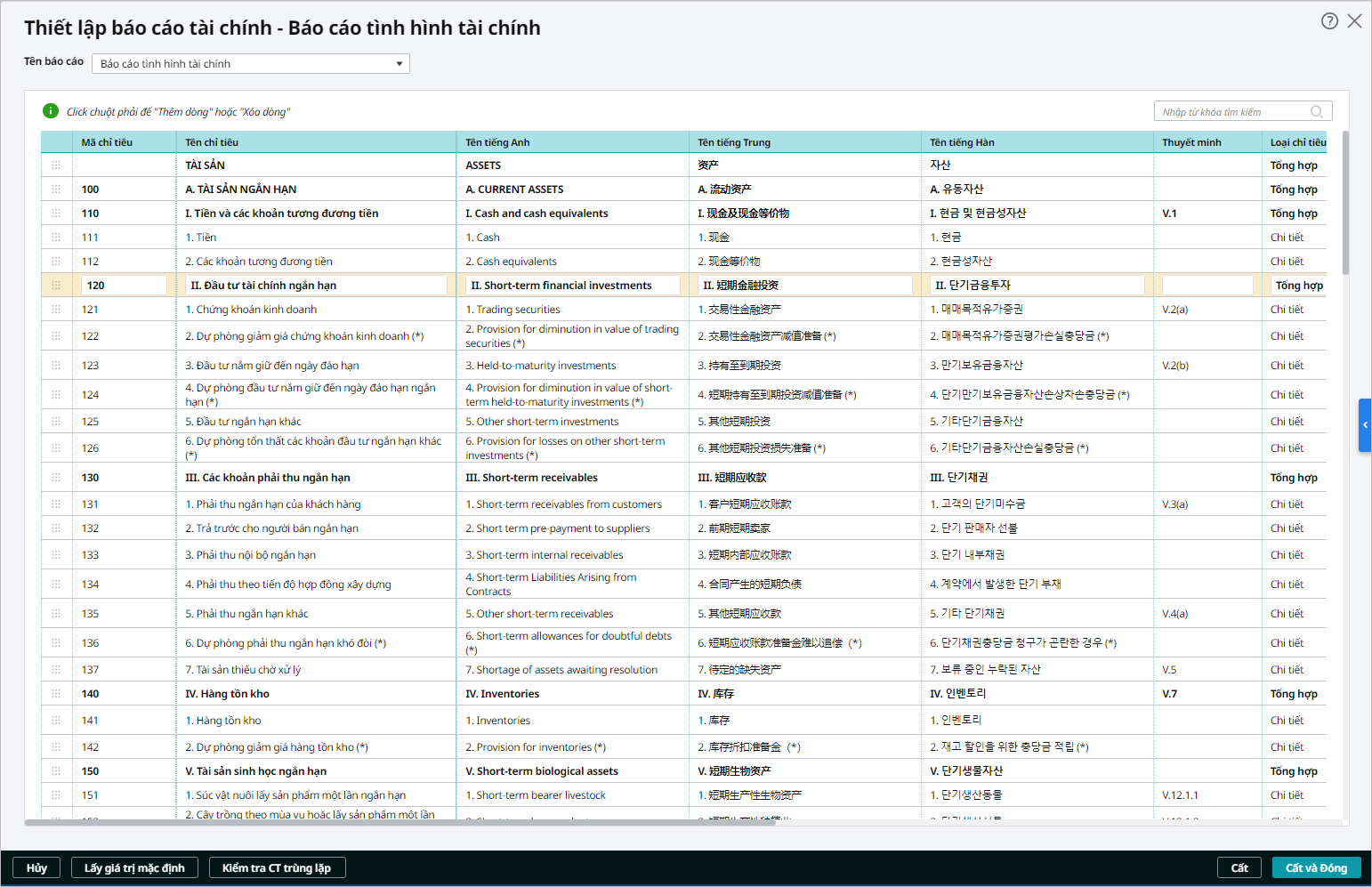Viewport: 1372px width, 887px height.
Task: Click drag handle of row 140
Action: (x=56, y=694)
